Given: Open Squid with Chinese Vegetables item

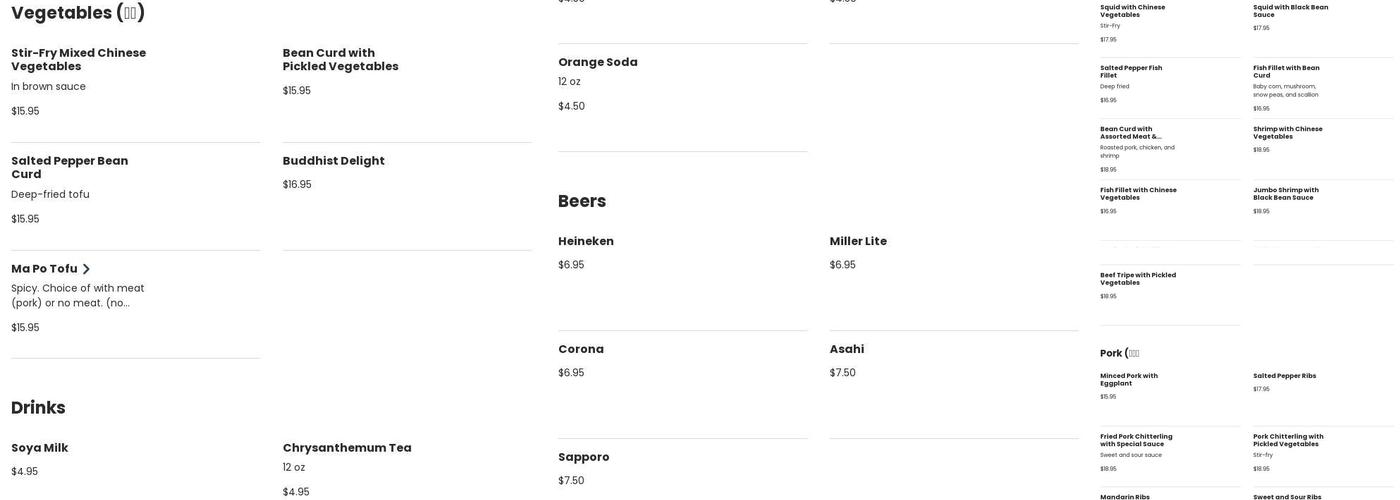Looking at the screenshot, I should (x=1132, y=11).
